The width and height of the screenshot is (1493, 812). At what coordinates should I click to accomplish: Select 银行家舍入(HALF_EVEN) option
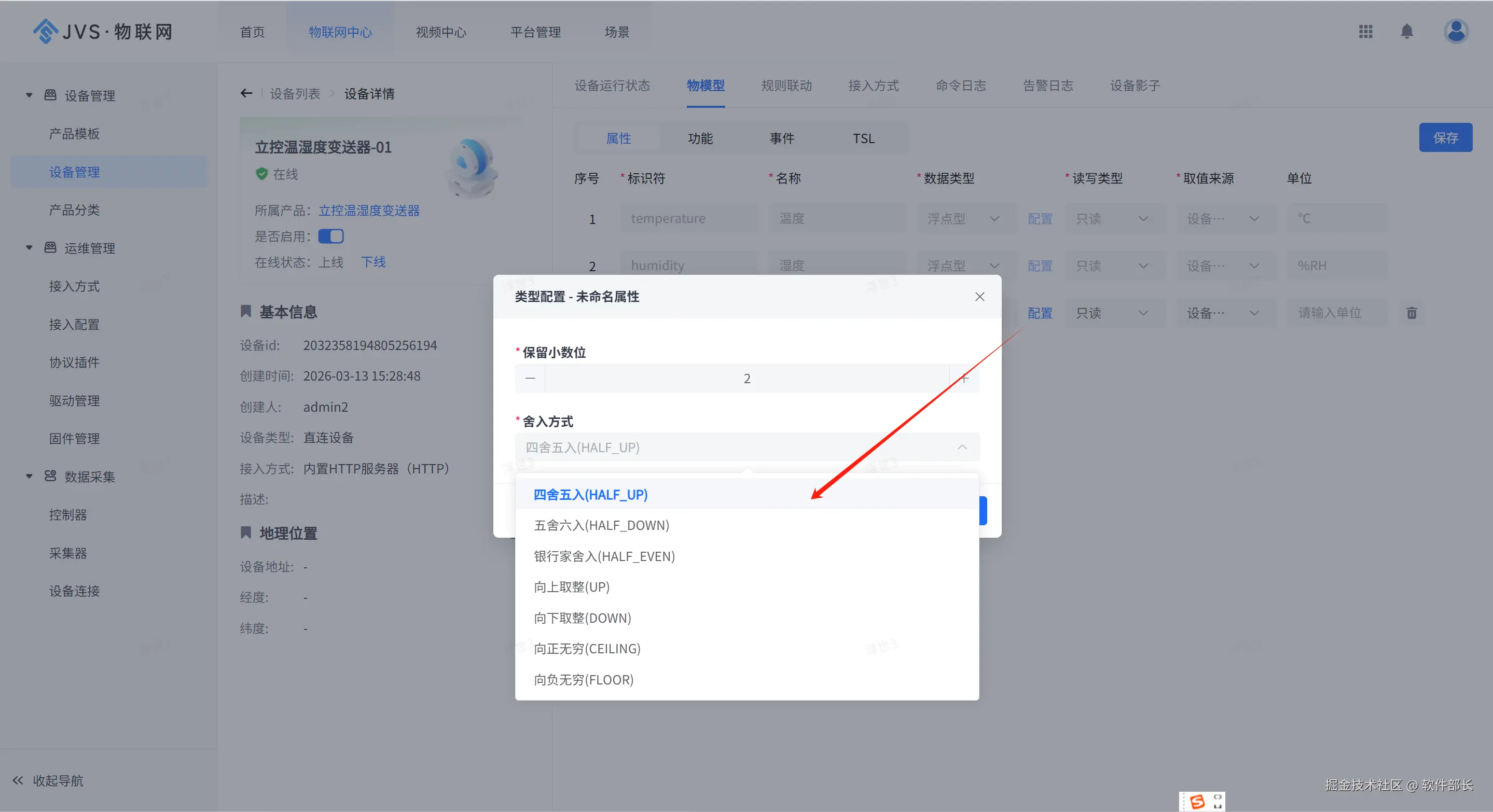point(604,556)
